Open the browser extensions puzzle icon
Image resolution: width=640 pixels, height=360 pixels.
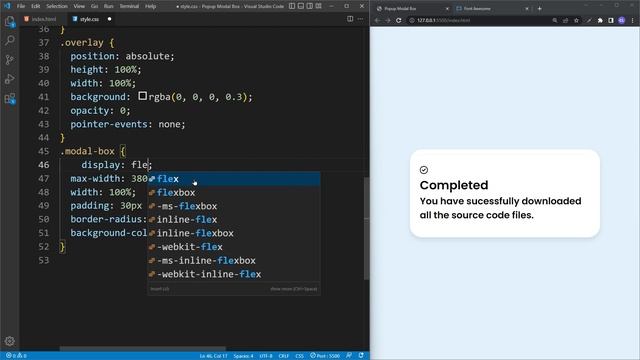pos(600,20)
